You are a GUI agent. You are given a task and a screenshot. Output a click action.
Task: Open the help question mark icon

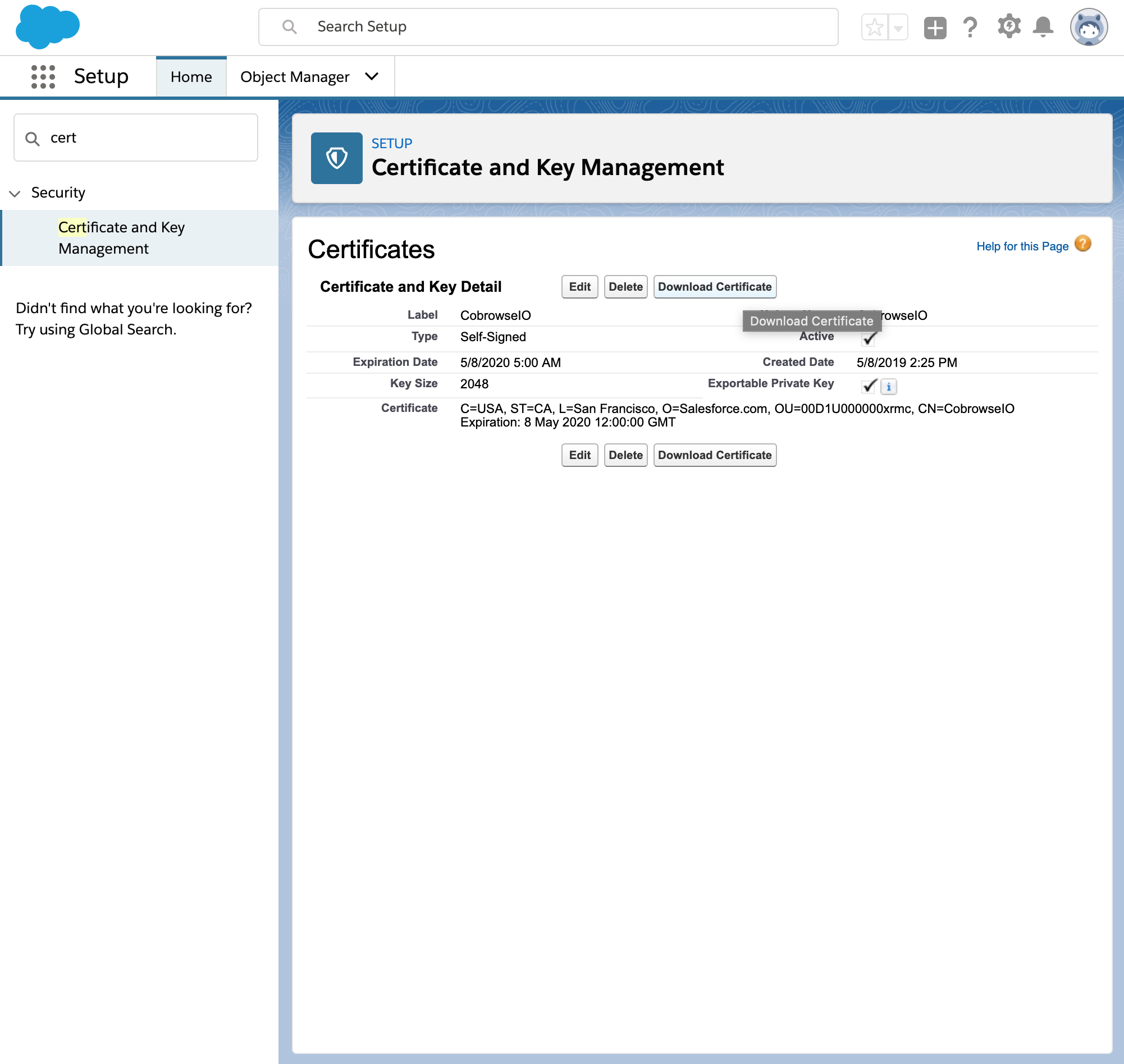(x=970, y=27)
